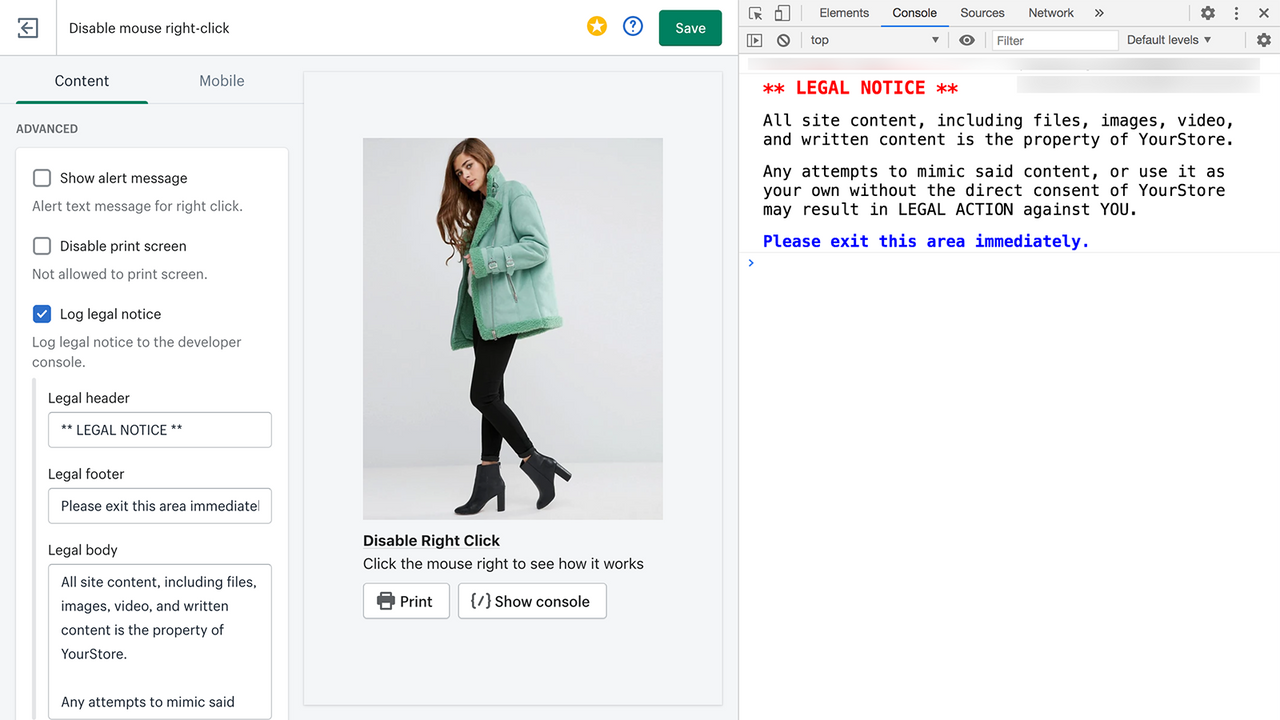The image size is (1280, 720).
Task: Click the 'ADVANCED' section label
Action: tap(47, 129)
